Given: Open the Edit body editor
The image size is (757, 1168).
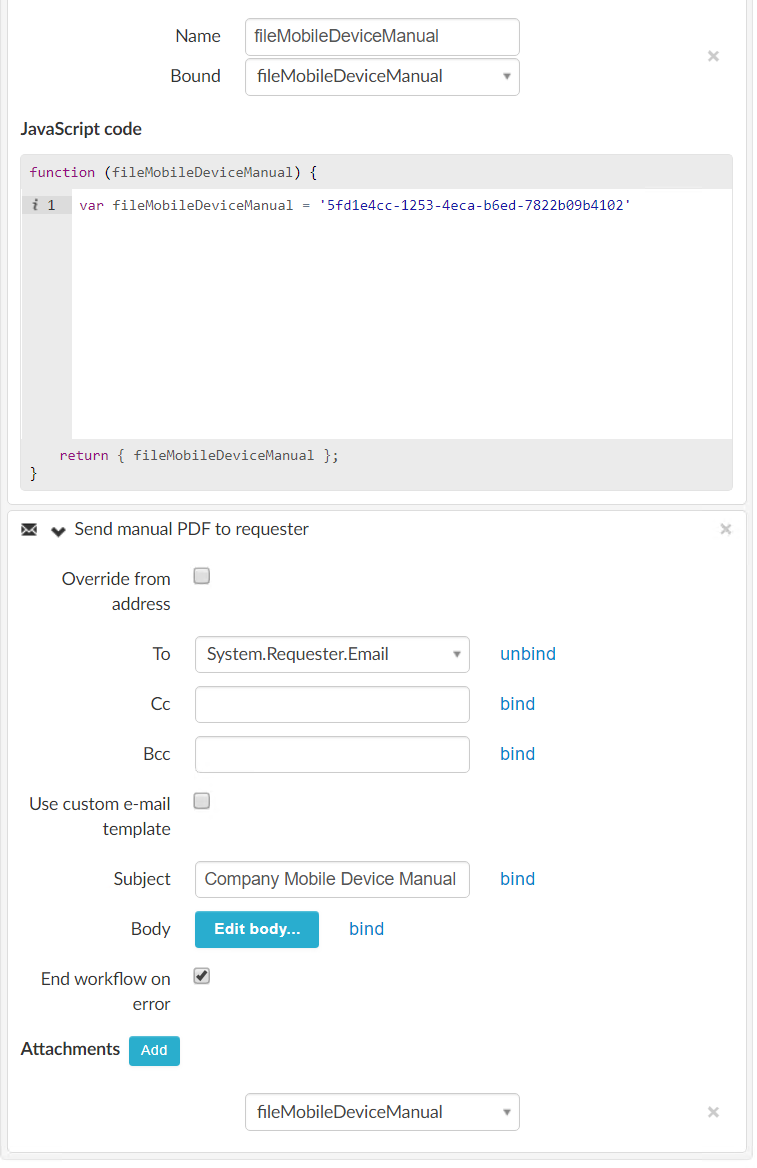Looking at the screenshot, I should [256, 929].
